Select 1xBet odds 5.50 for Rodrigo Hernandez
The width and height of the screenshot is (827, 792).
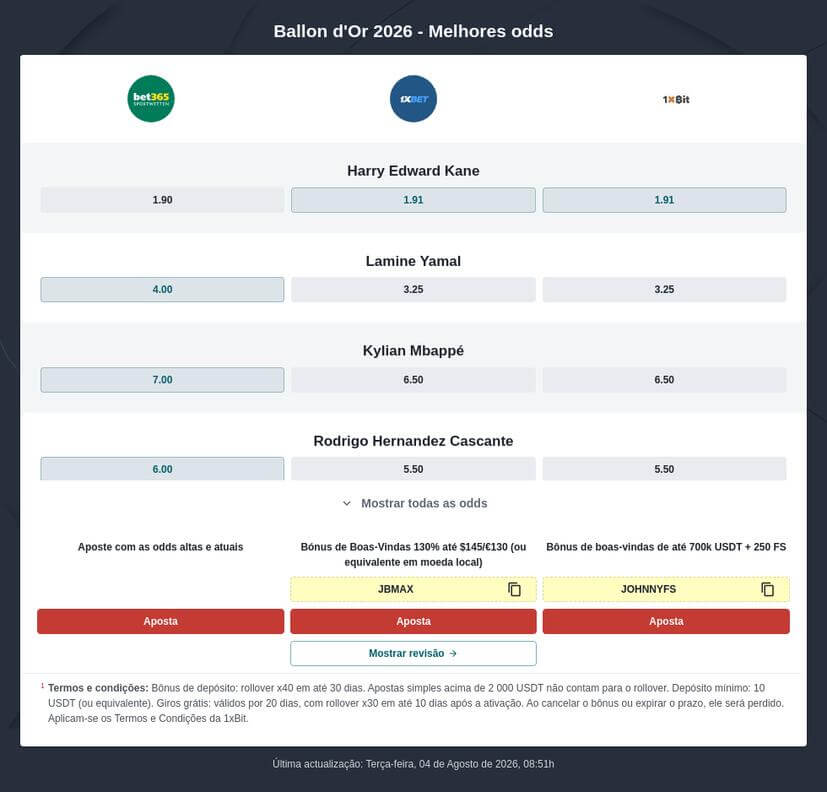tap(413, 469)
